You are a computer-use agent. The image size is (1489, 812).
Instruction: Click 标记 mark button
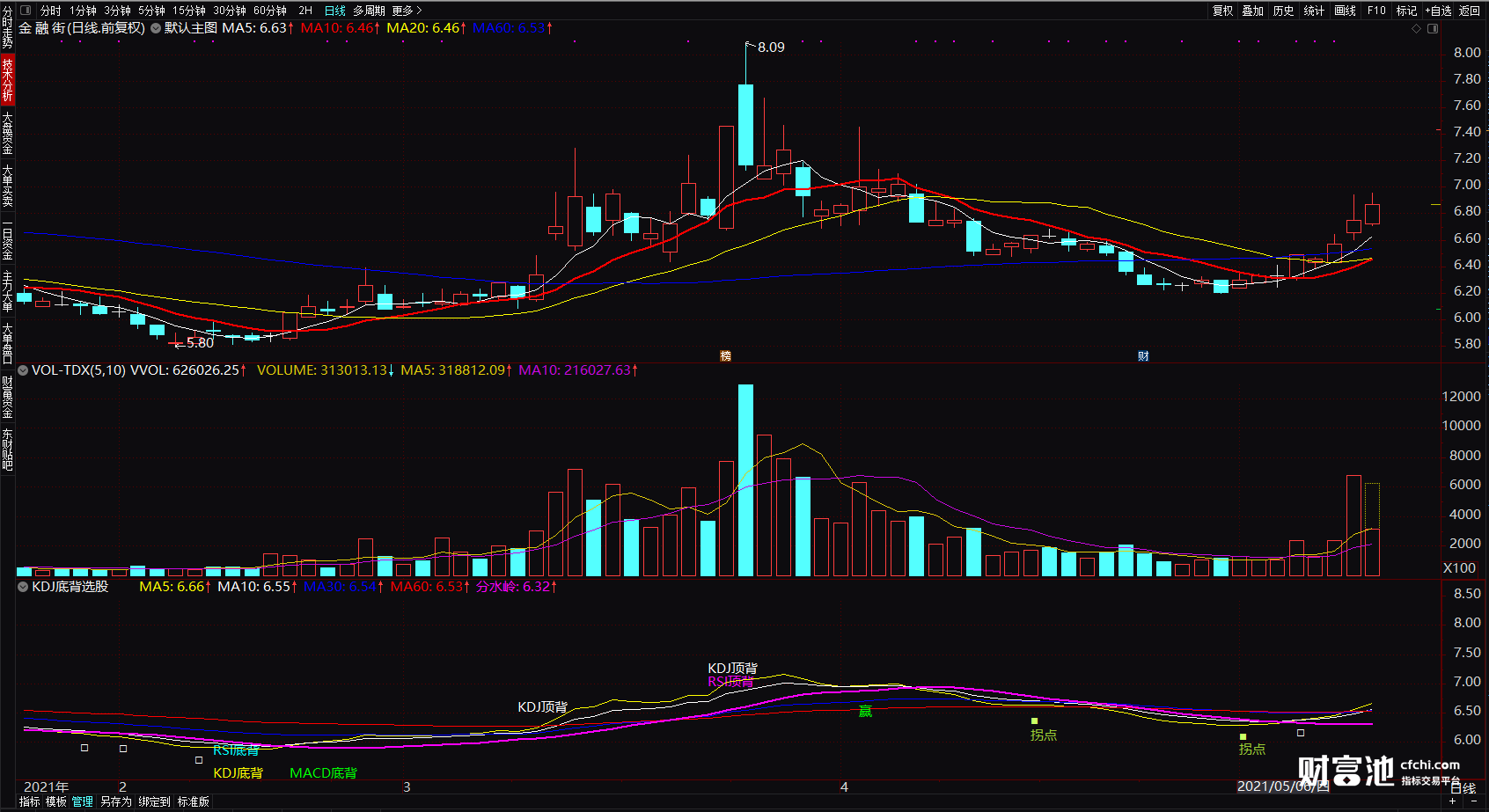(x=1406, y=11)
